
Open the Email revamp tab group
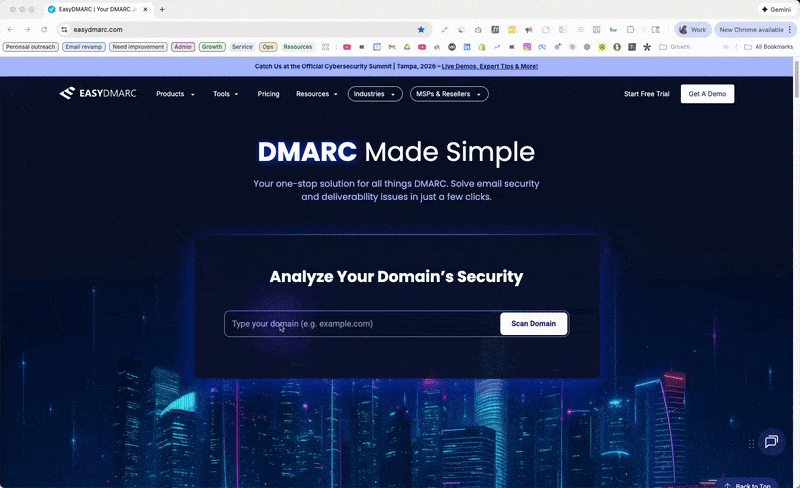pyautogui.click(x=84, y=47)
